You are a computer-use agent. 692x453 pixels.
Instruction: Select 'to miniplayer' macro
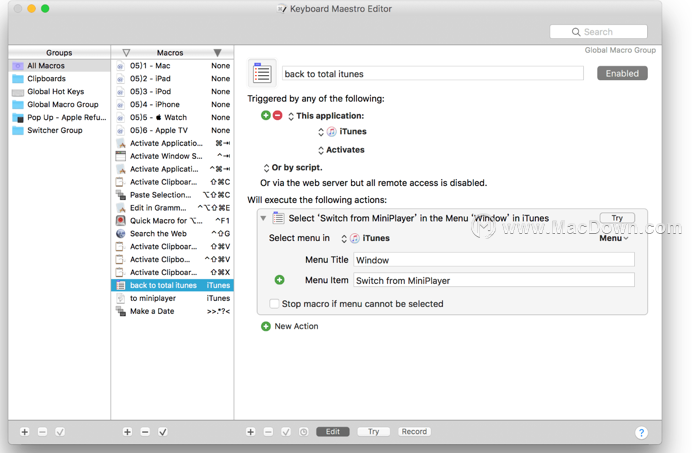[173, 298]
